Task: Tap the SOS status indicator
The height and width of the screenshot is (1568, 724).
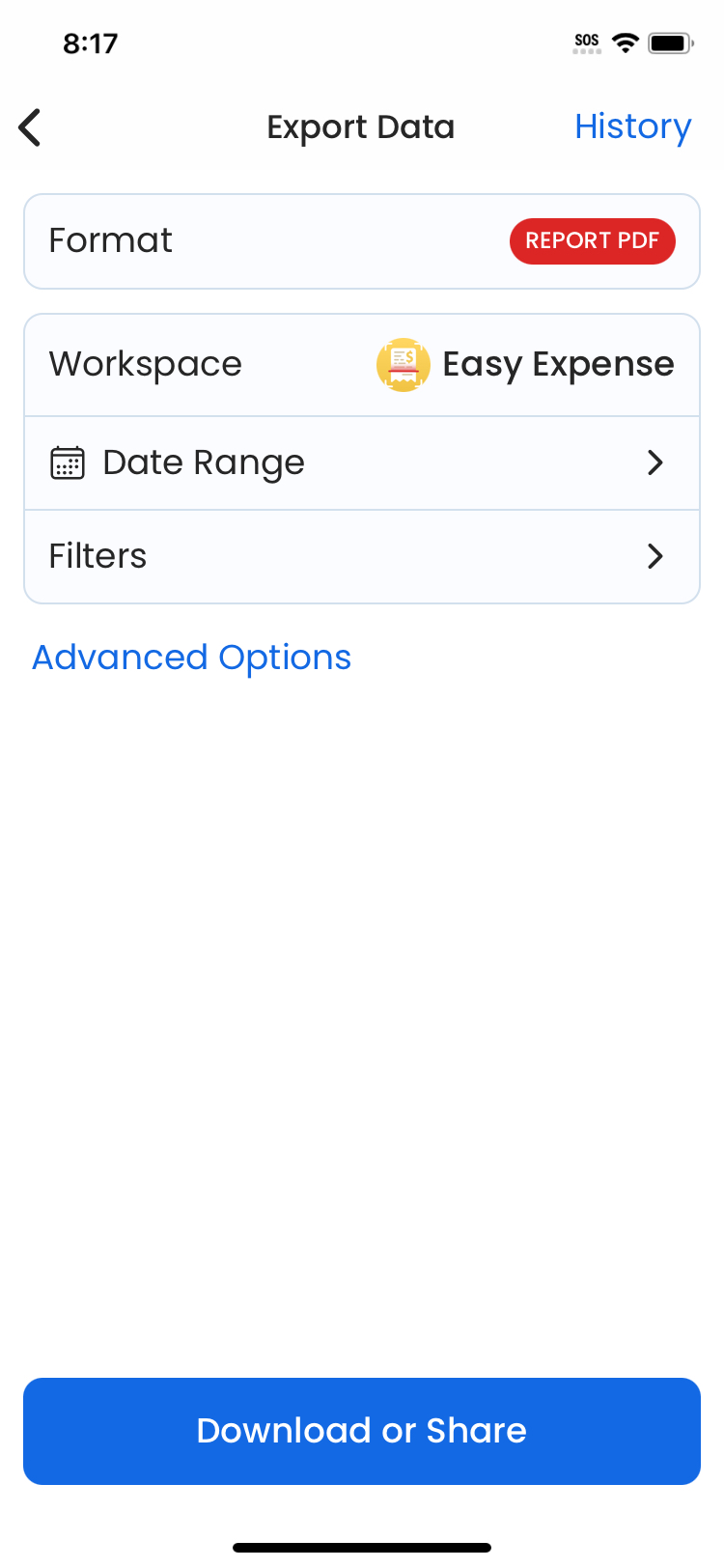Action: pos(586,42)
